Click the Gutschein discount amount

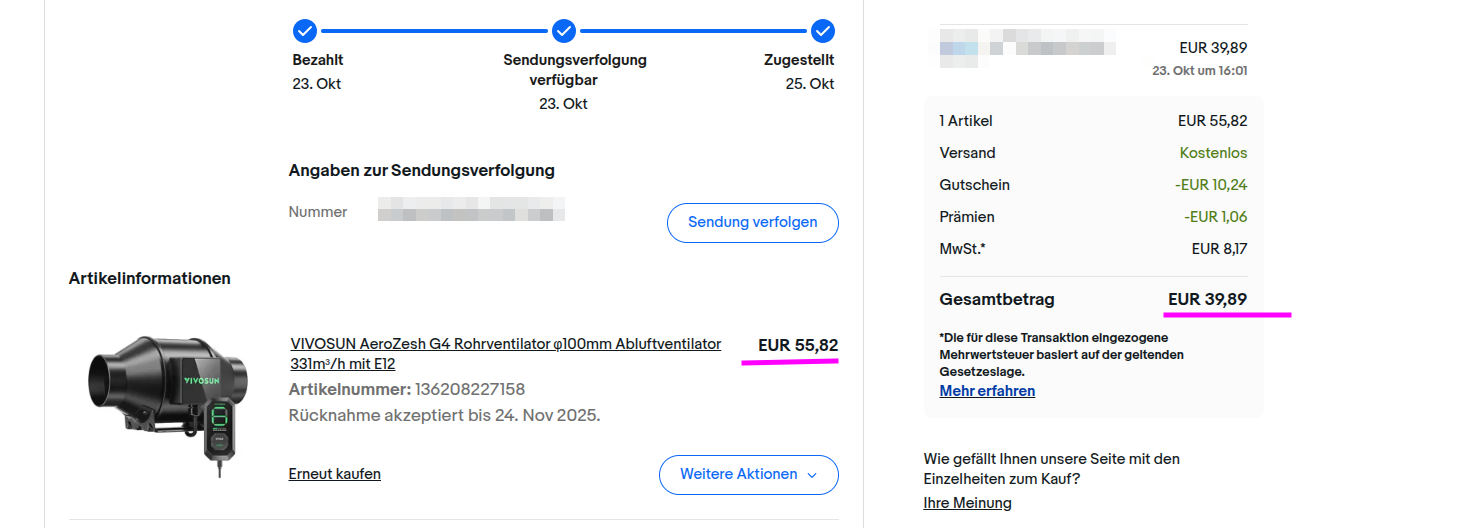click(x=1210, y=185)
